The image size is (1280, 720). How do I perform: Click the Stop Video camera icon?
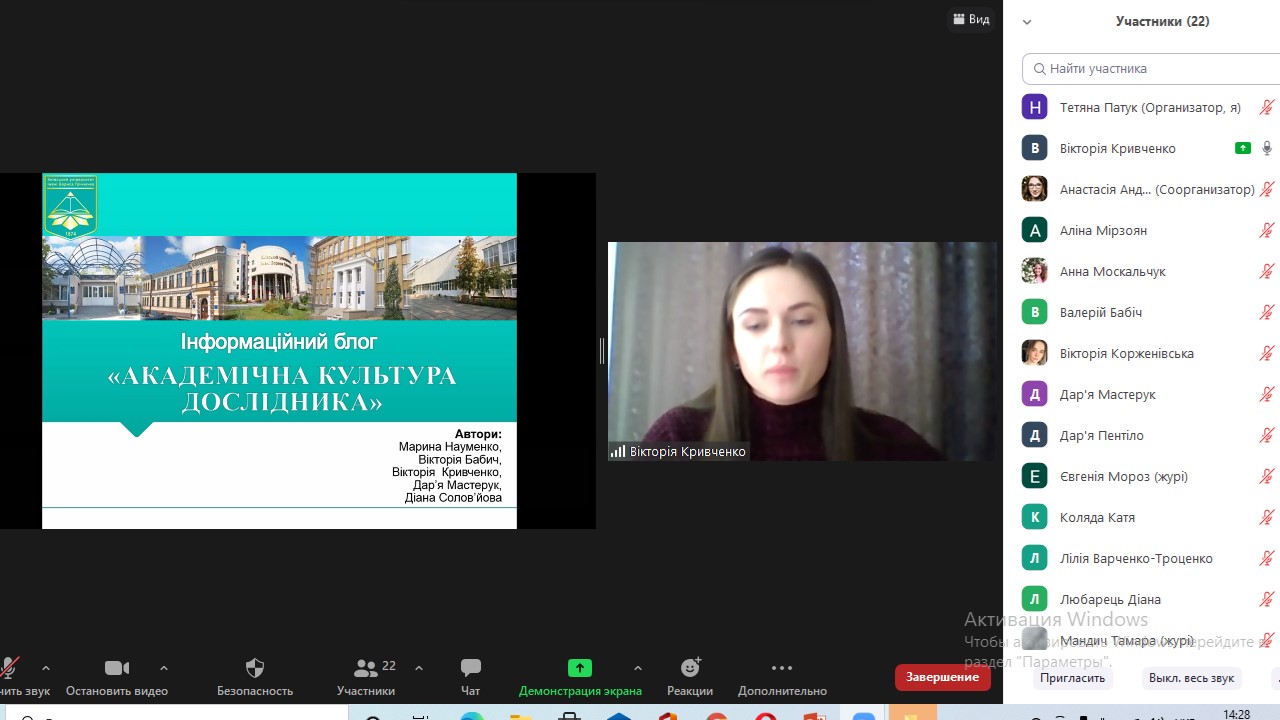(117, 668)
